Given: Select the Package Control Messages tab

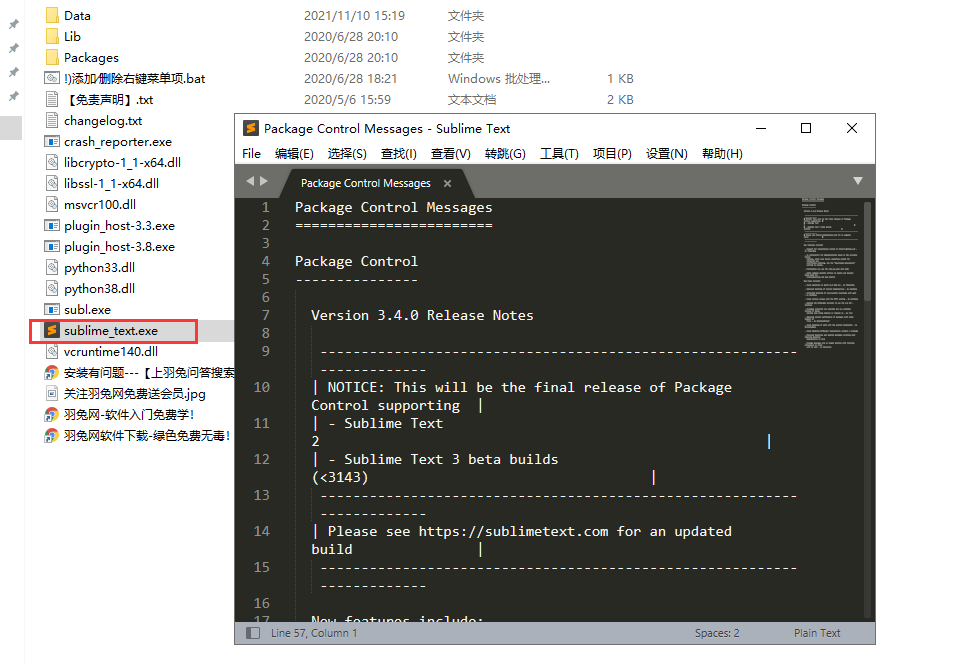Looking at the screenshot, I should [366, 183].
